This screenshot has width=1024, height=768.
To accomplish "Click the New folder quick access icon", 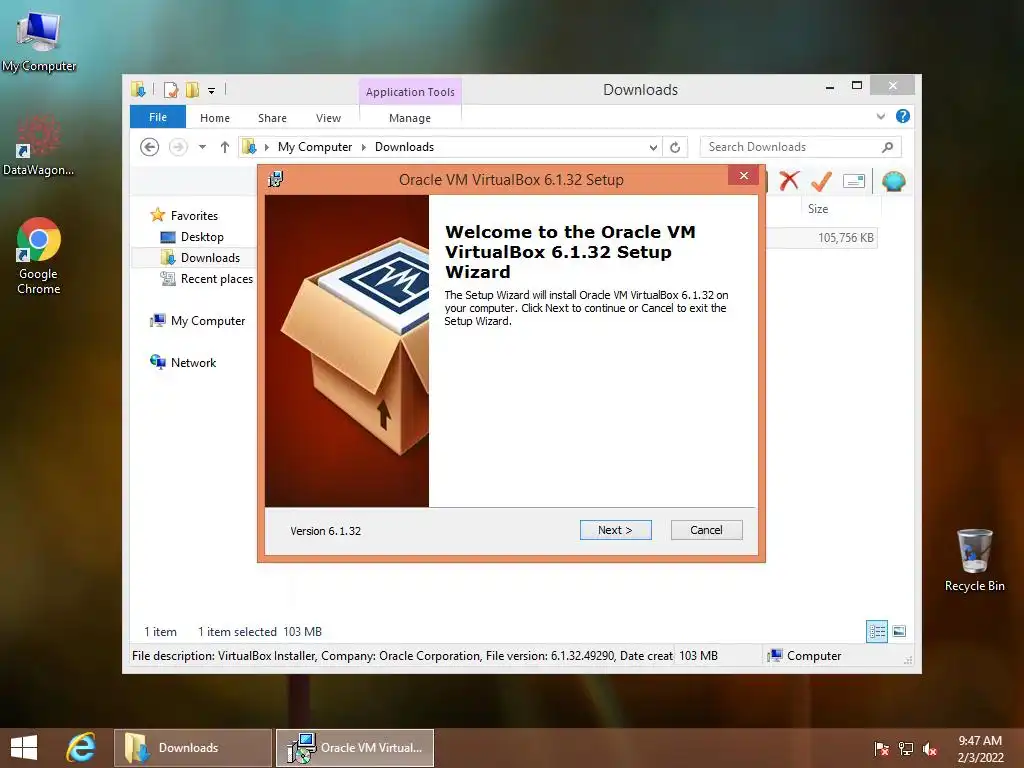I will pyautogui.click(x=192, y=90).
